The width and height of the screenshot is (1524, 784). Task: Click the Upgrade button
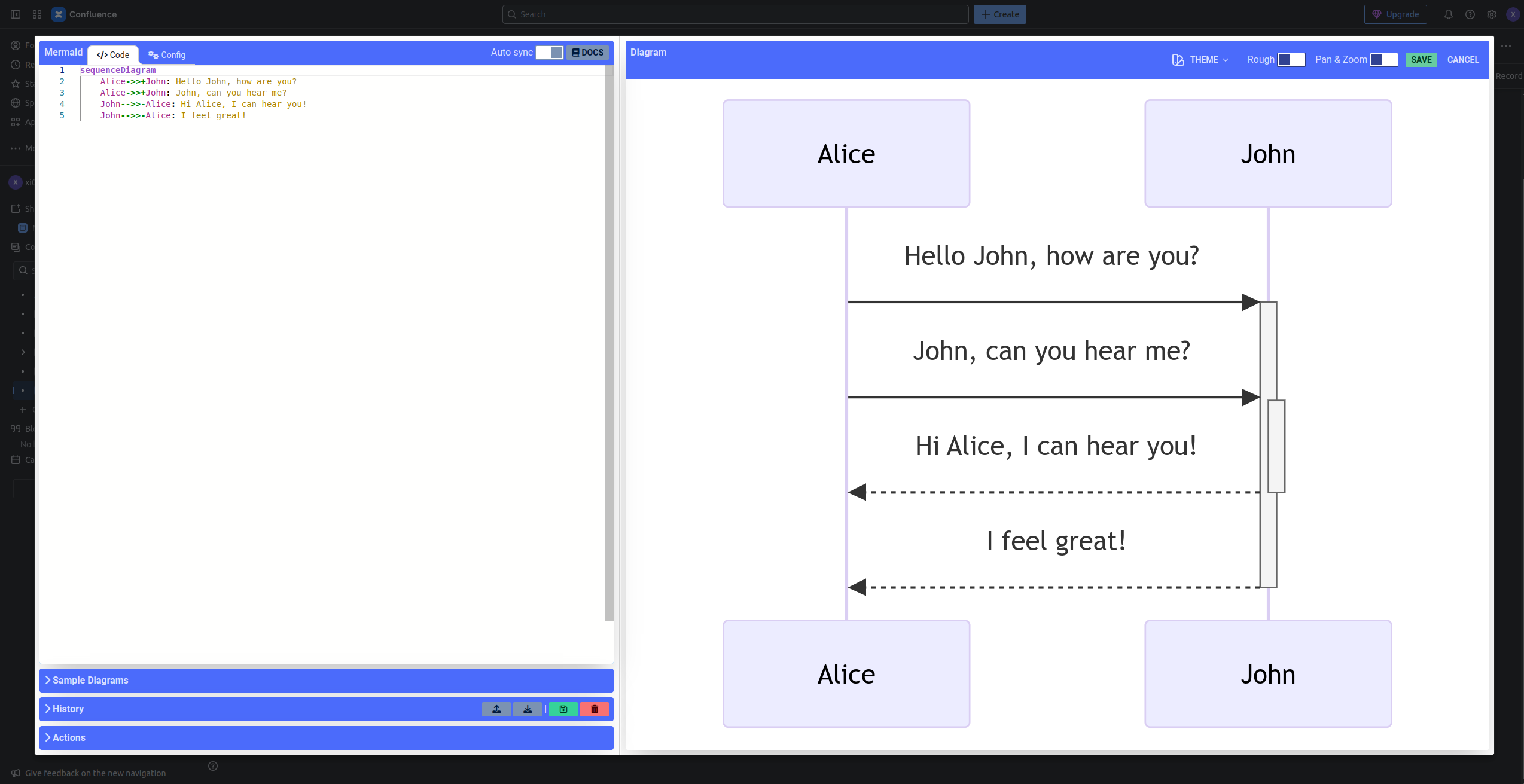point(1395,14)
